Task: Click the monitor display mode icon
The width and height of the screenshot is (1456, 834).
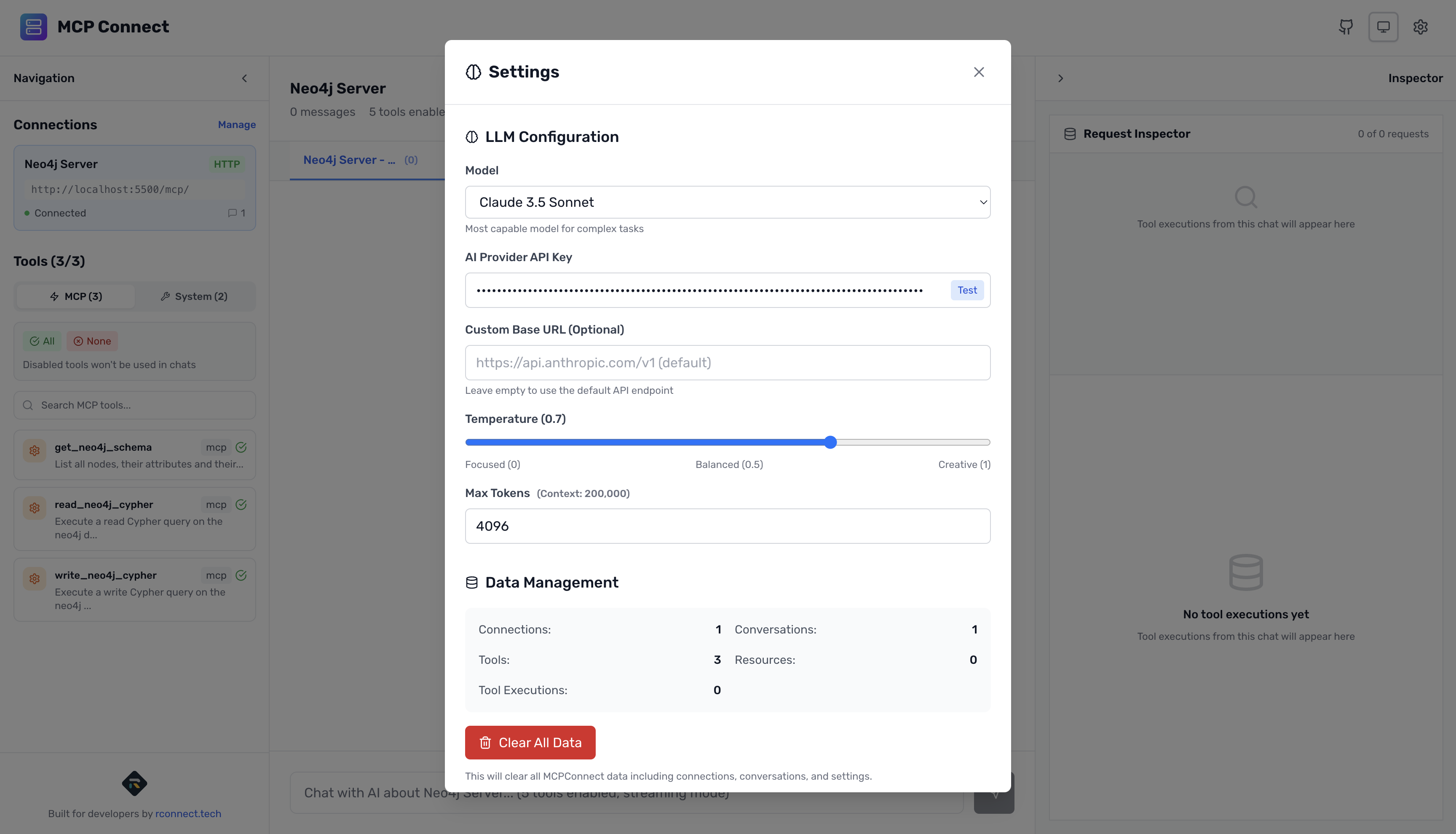Action: [x=1383, y=27]
